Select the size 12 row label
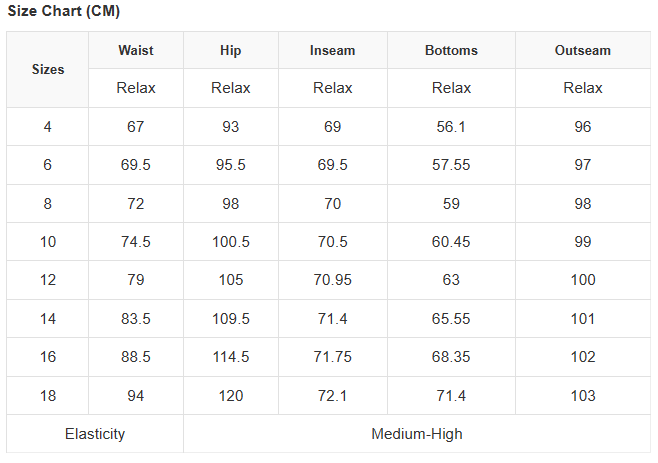The width and height of the screenshot is (658, 463). 48,280
